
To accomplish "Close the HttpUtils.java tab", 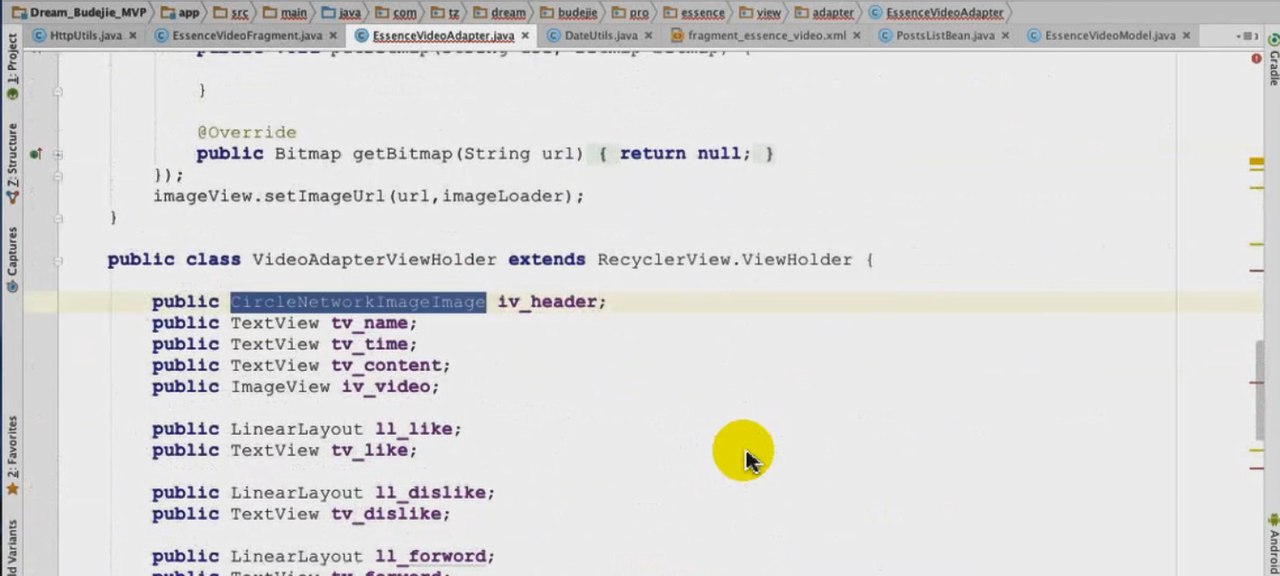I will (134, 35).
